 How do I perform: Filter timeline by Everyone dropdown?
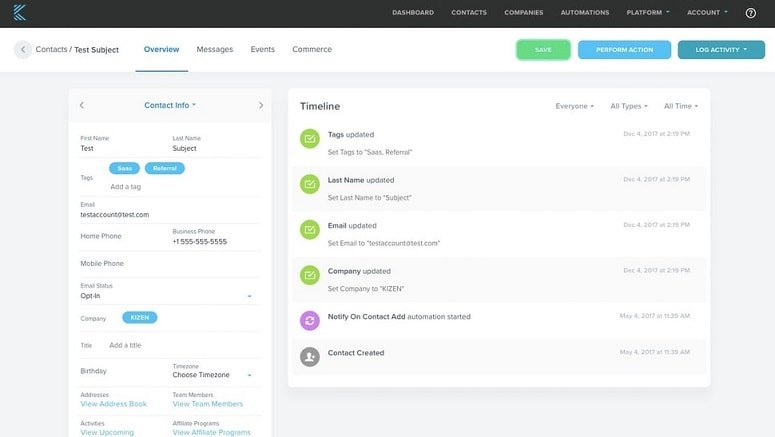click(574, 106)
